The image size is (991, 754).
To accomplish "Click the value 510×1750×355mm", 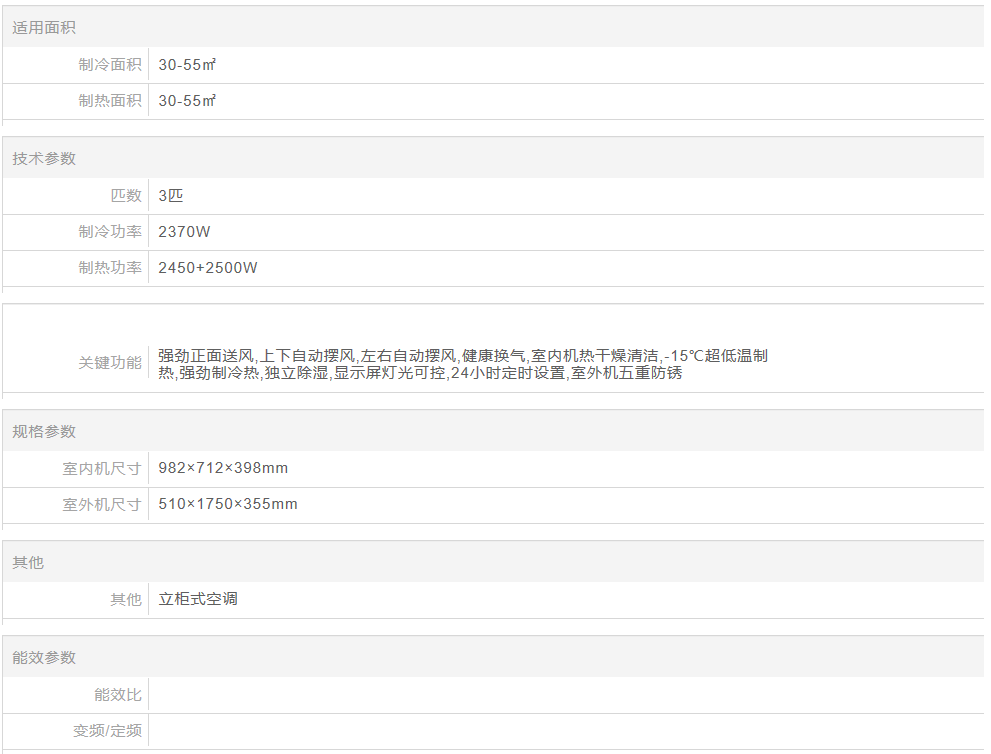I will tap(228, 504).
